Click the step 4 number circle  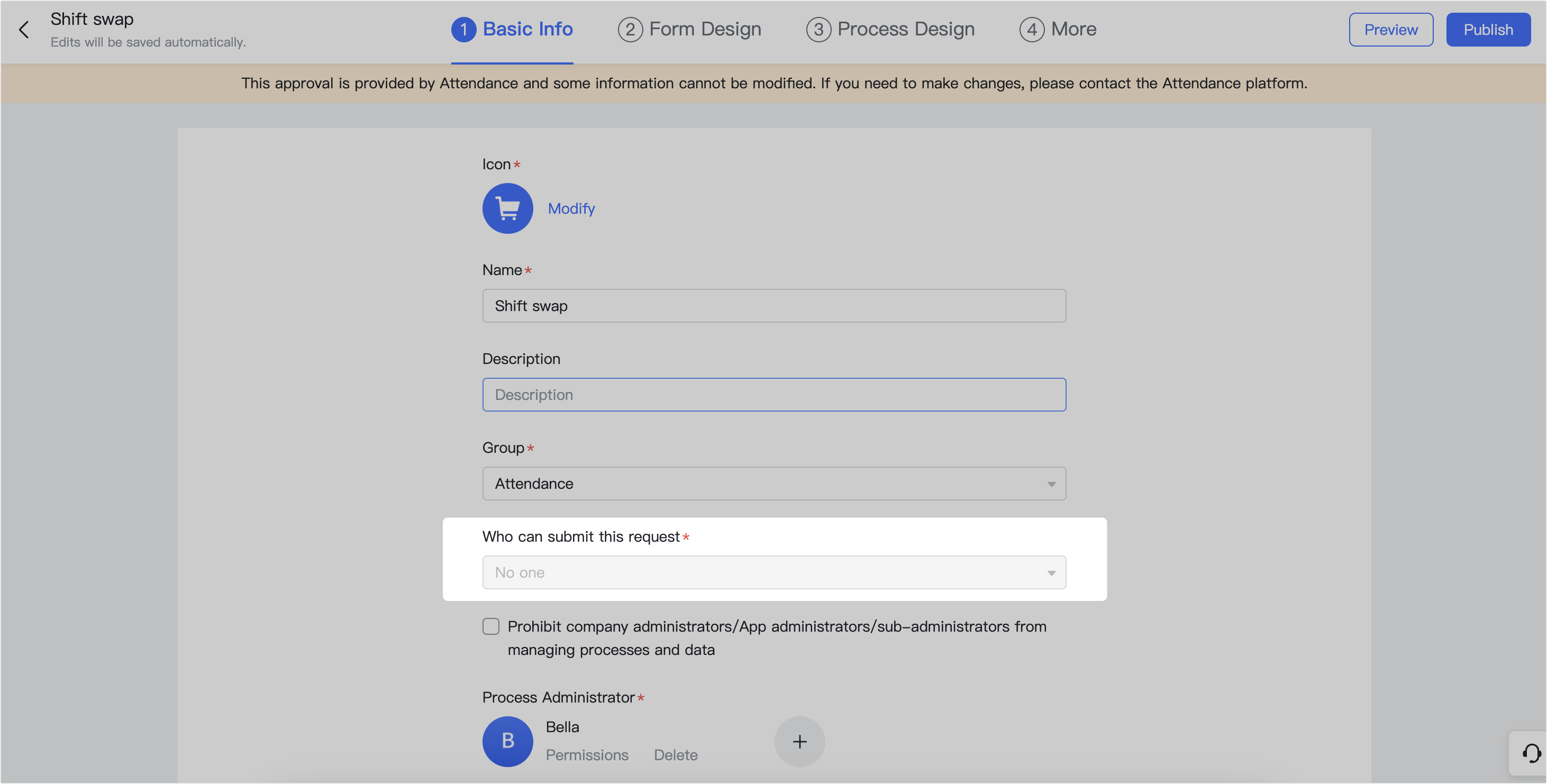click(1031, 30)
